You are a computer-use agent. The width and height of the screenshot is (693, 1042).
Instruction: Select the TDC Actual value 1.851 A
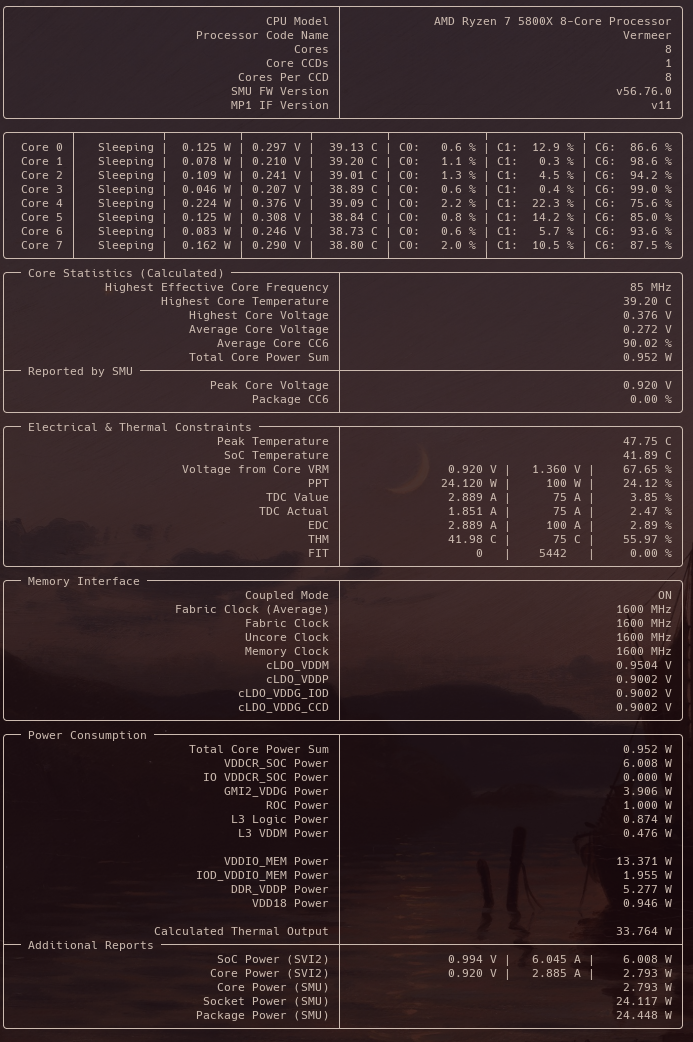[472, 511]
